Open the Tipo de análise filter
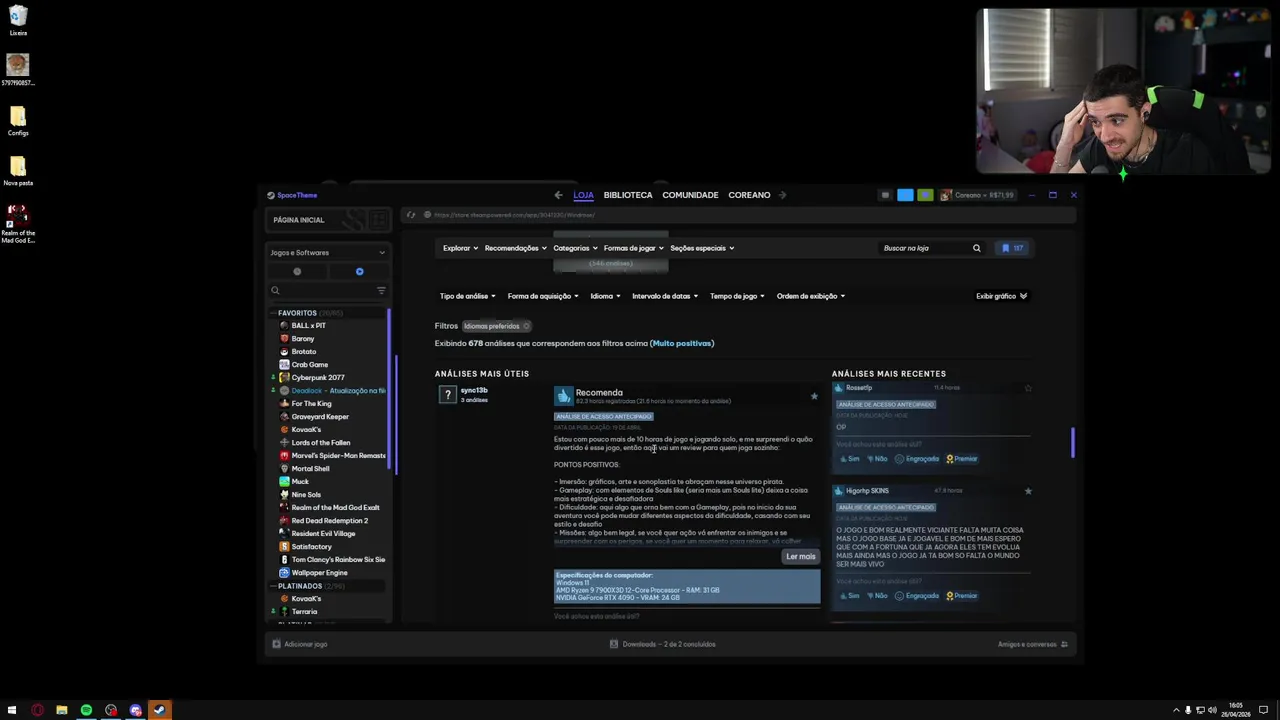This screenshot has width=1280, height=720. pos(467,296)
